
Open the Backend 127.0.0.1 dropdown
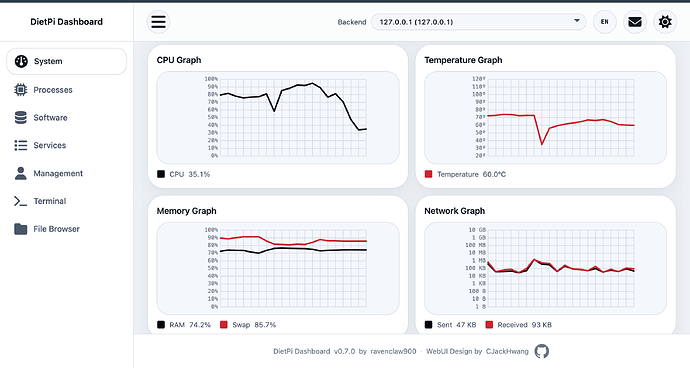[478, 22]
